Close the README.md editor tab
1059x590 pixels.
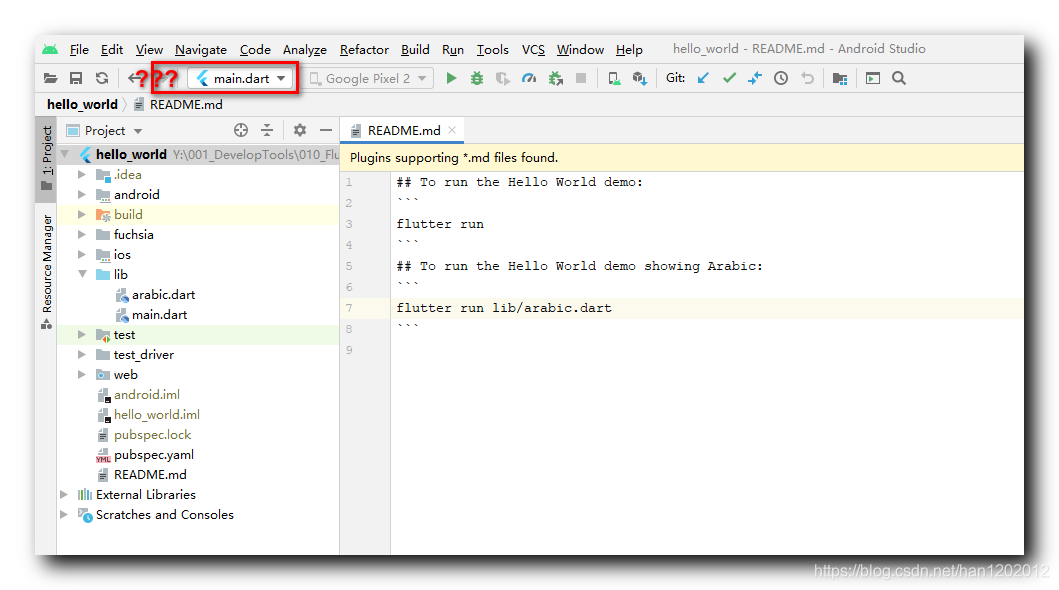click(x=452, y=130)
